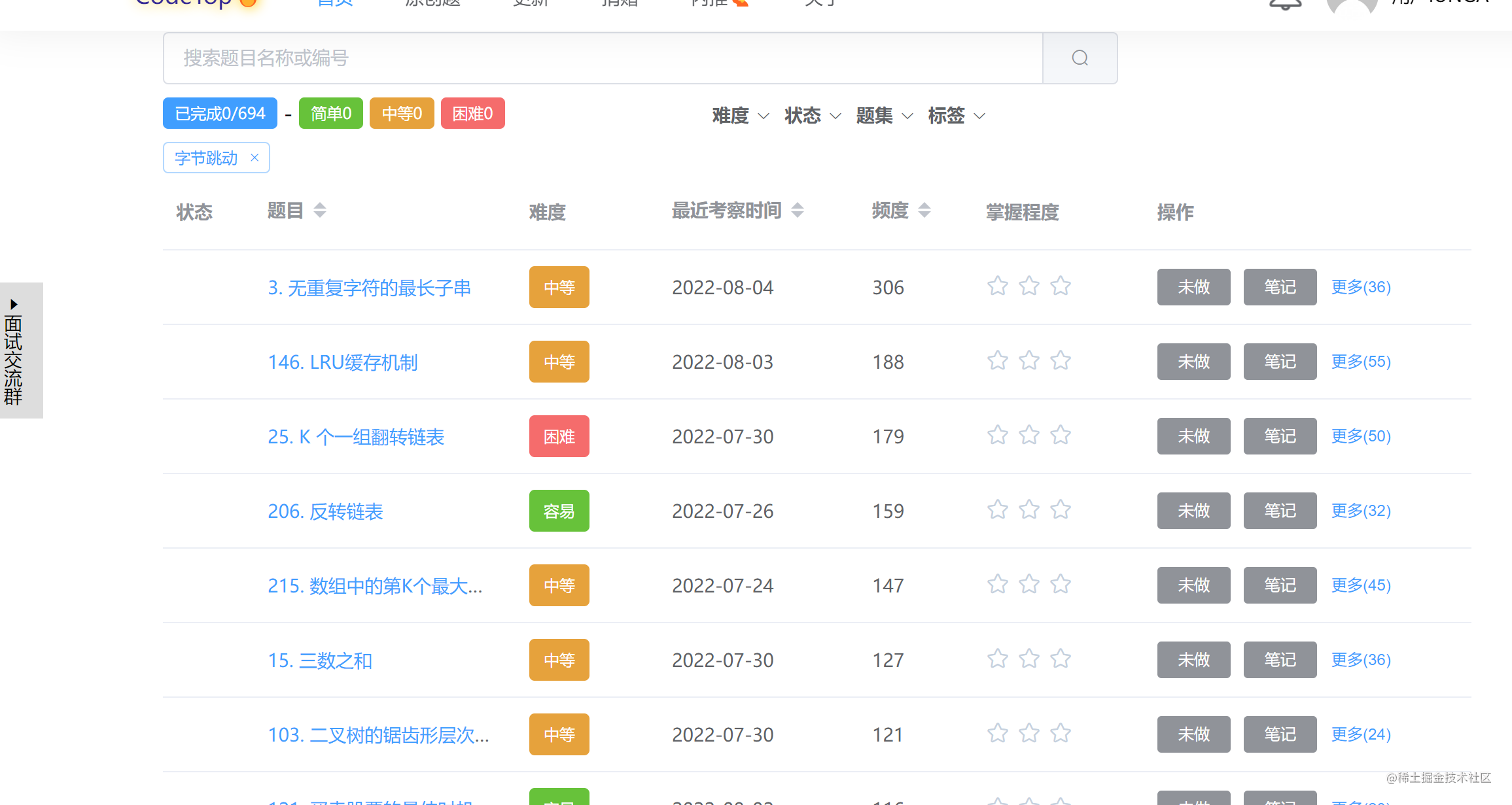
Task: Click the 面试交流群 sidebar arrow
Action: click(x=14, y=304)
